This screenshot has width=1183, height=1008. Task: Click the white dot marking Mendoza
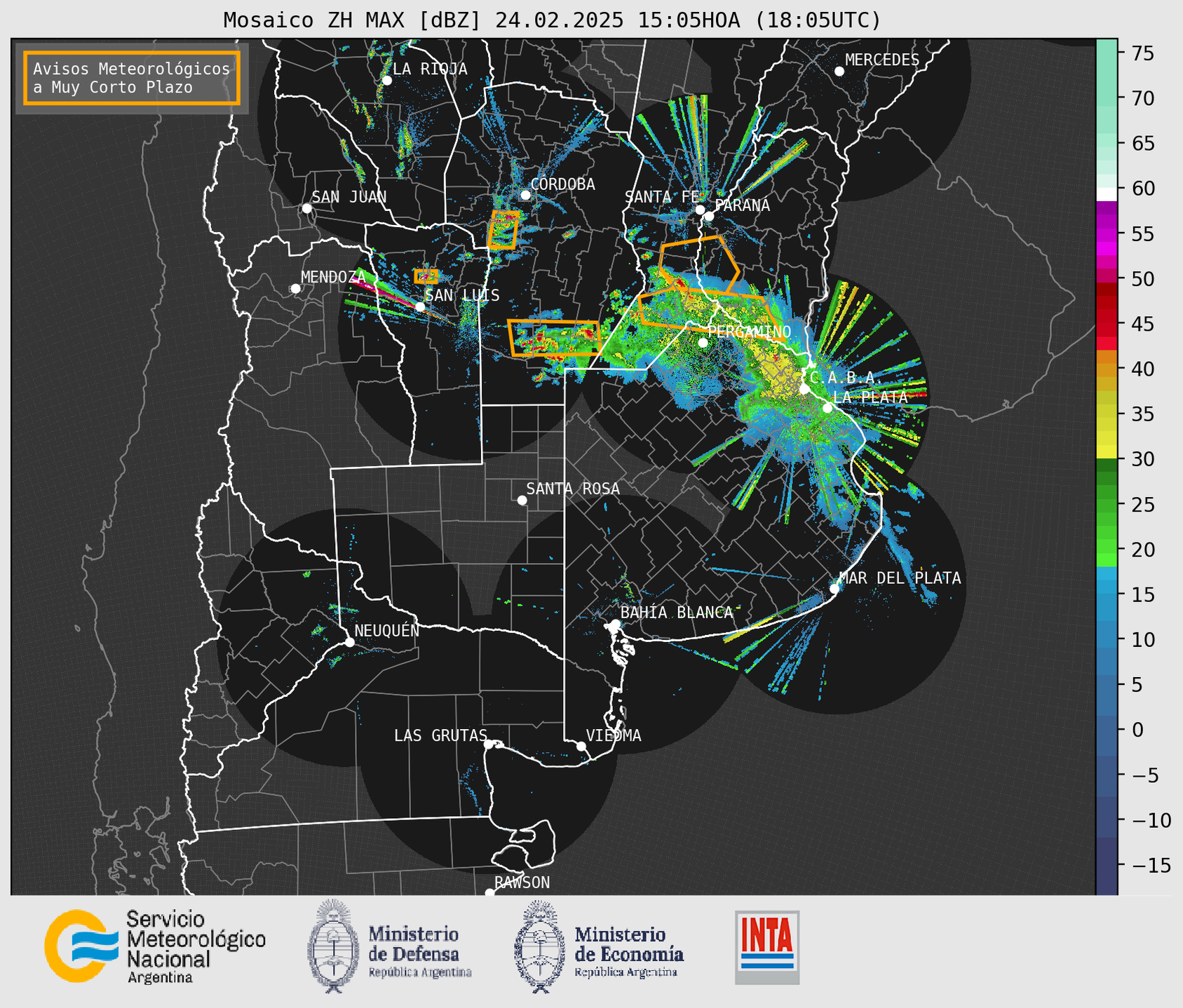(x=295, y=289)
